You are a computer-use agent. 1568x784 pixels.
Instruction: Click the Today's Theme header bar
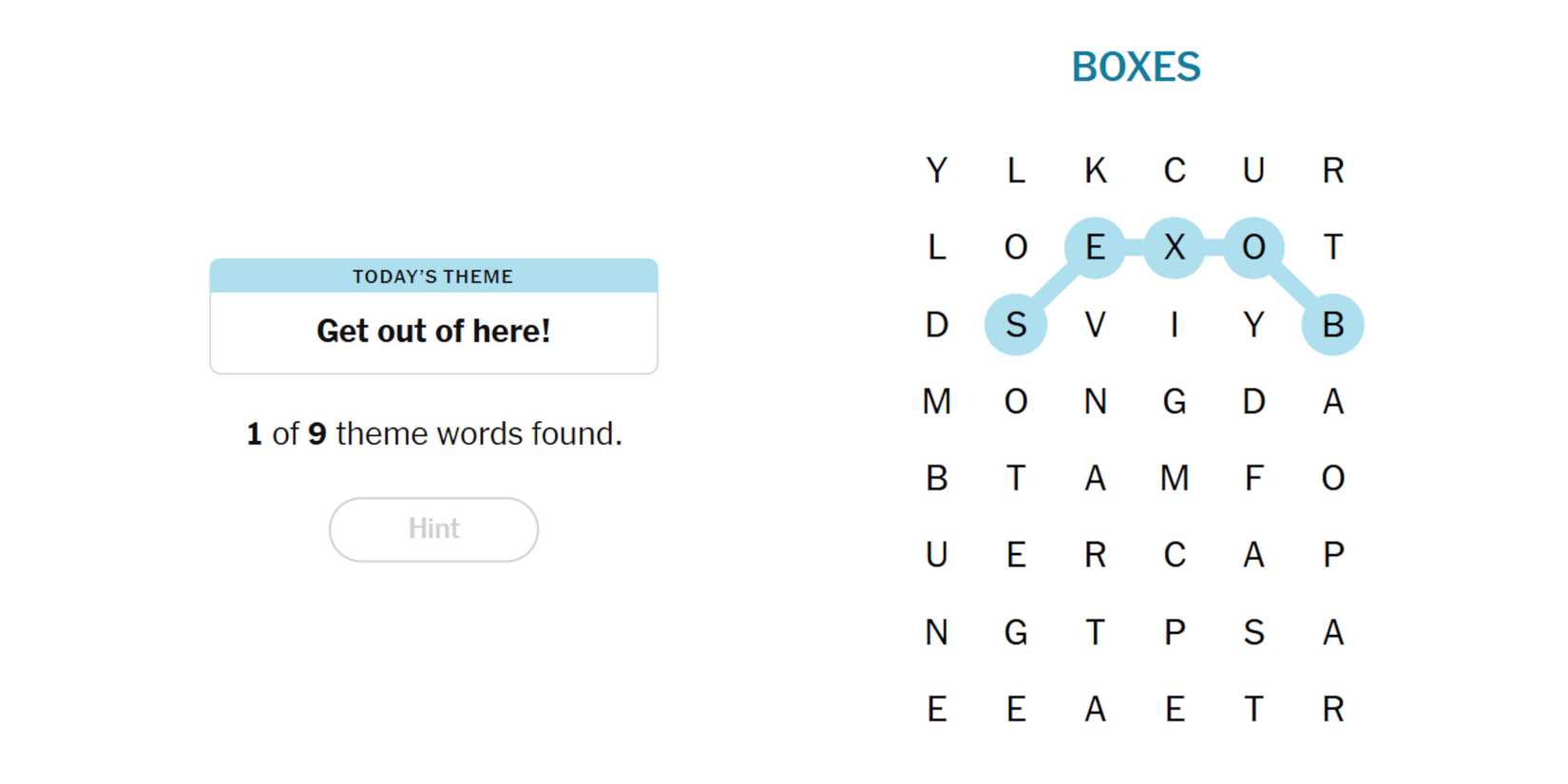coord(433,277)
